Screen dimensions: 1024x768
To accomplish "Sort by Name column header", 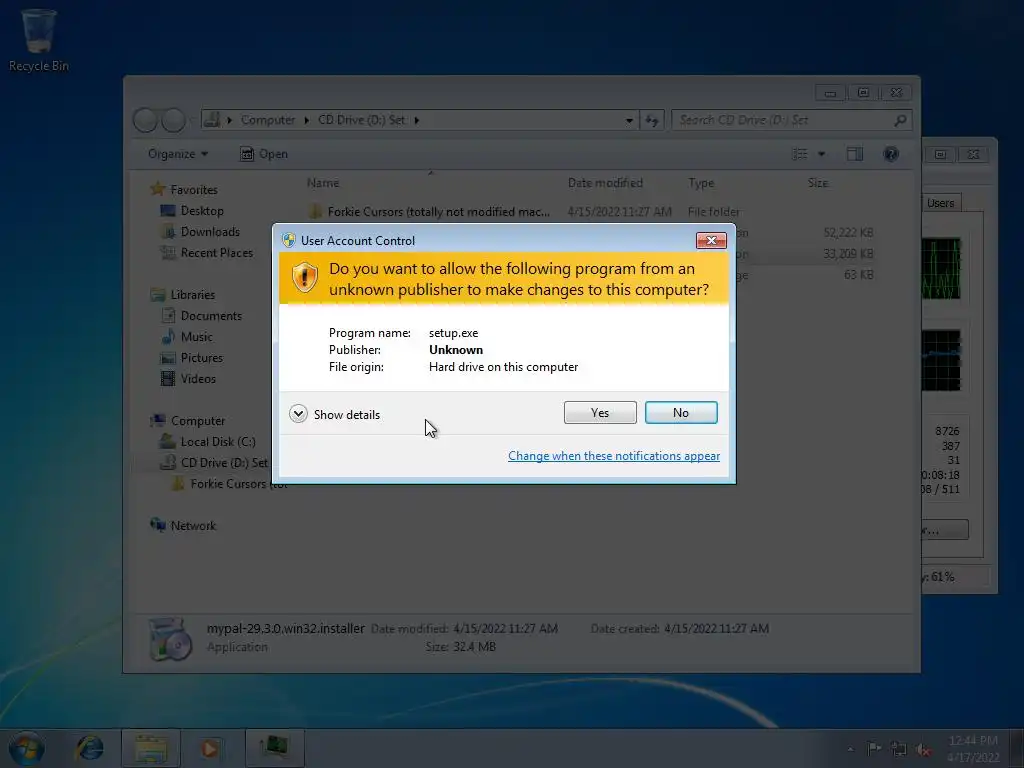I will 323,183.
